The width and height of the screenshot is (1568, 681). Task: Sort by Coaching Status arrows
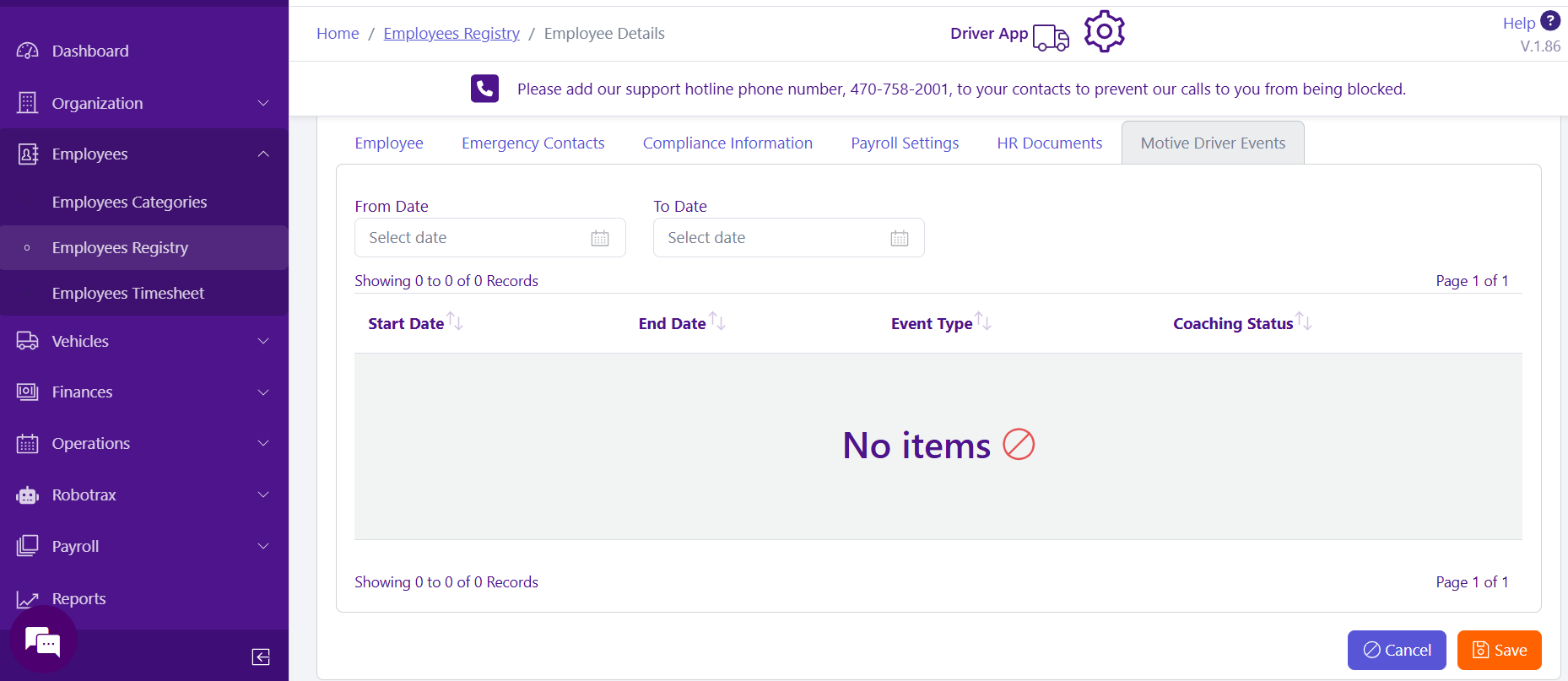(1304, 322)
